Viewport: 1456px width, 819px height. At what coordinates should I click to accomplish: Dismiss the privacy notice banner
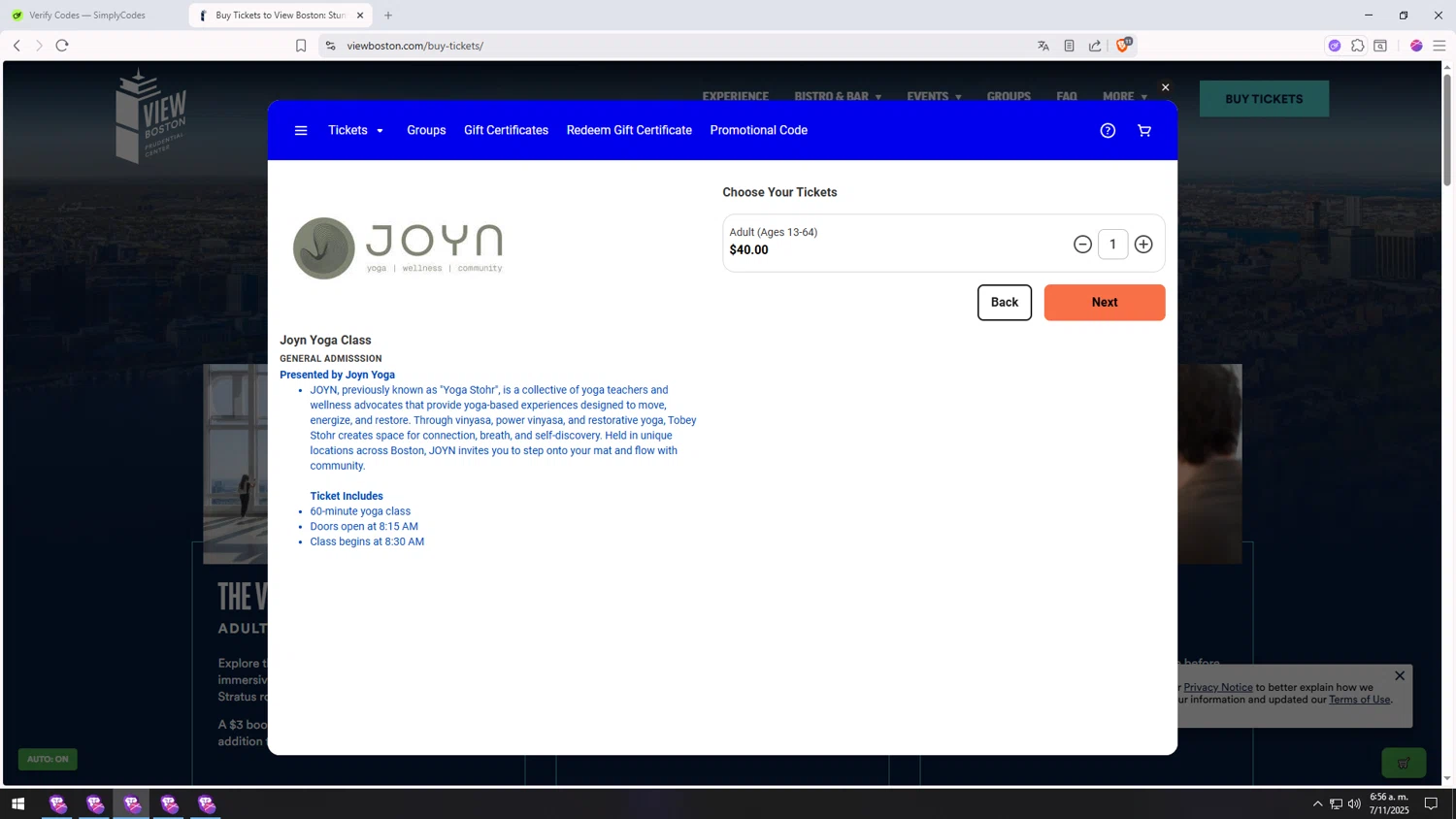tap(1399, 676)
